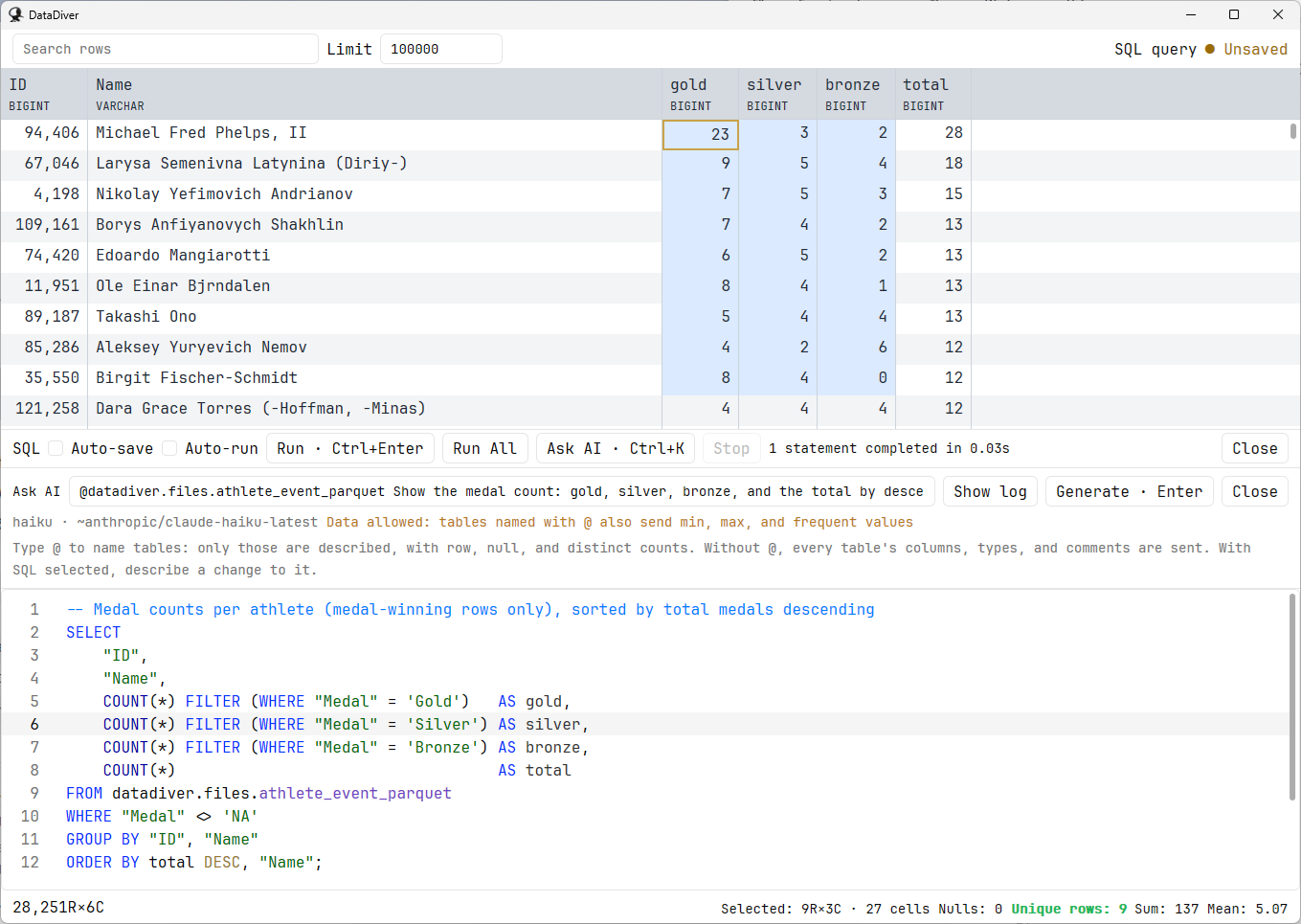Close the Ask AI panel
Screen dimensions: 1301x924
(x=1254, y=491)
